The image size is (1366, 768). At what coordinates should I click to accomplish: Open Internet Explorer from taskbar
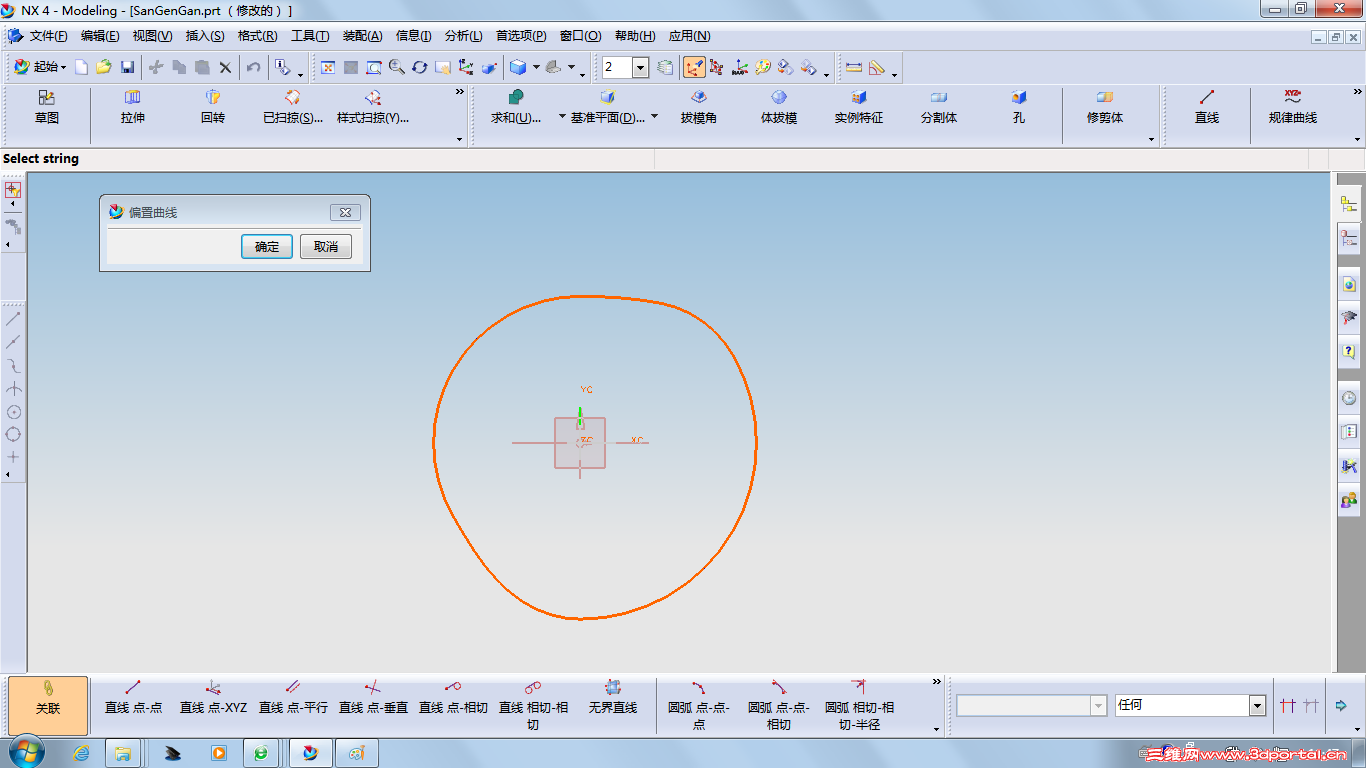(x=81, y=753)
